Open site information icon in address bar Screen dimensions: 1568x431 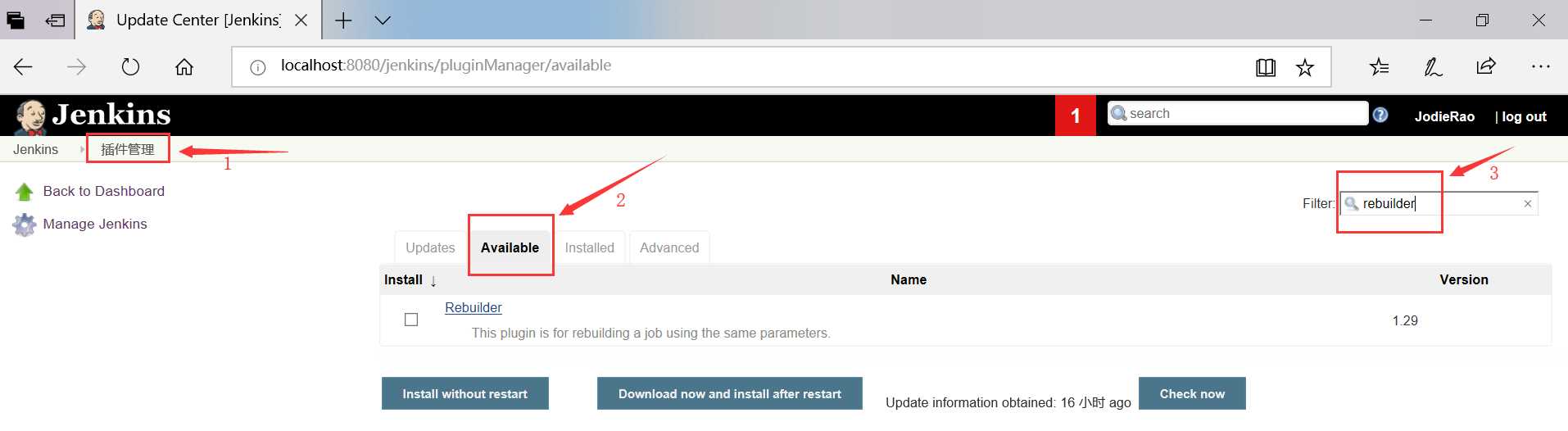click(257, 67)
